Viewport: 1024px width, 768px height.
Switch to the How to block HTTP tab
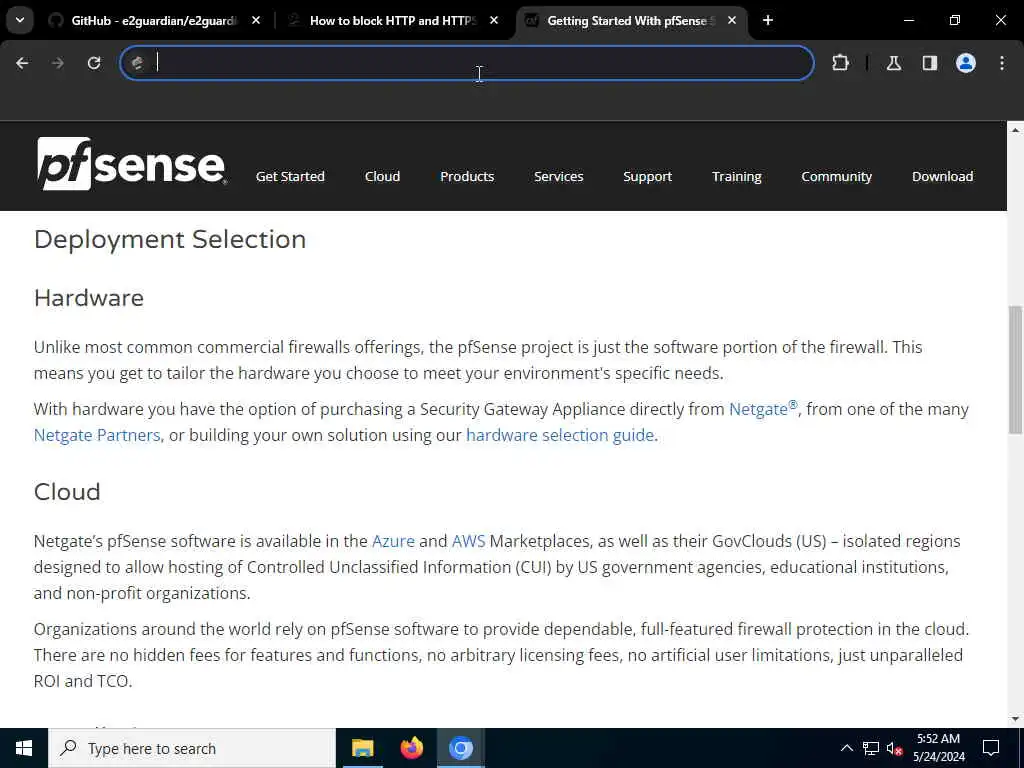393,21
